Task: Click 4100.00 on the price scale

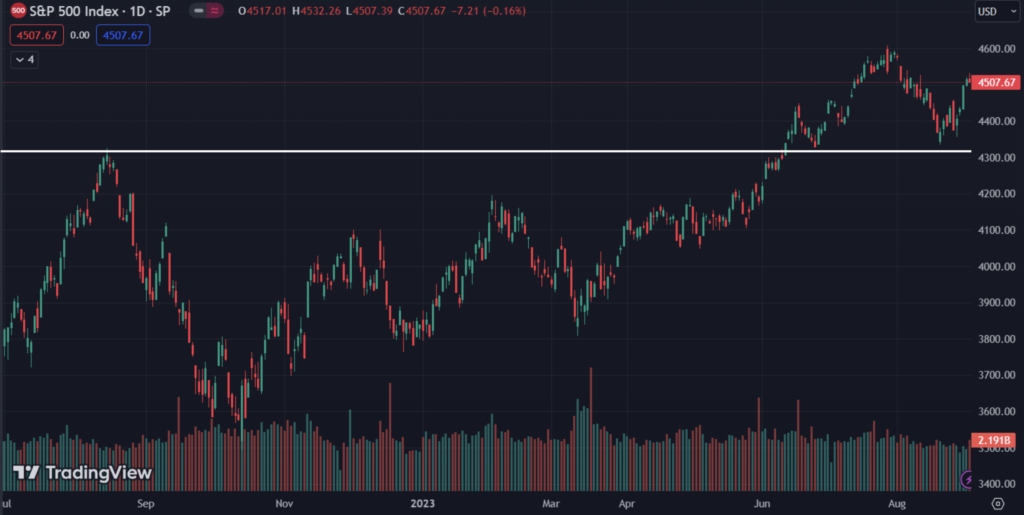Action: (x=997, y=230)
